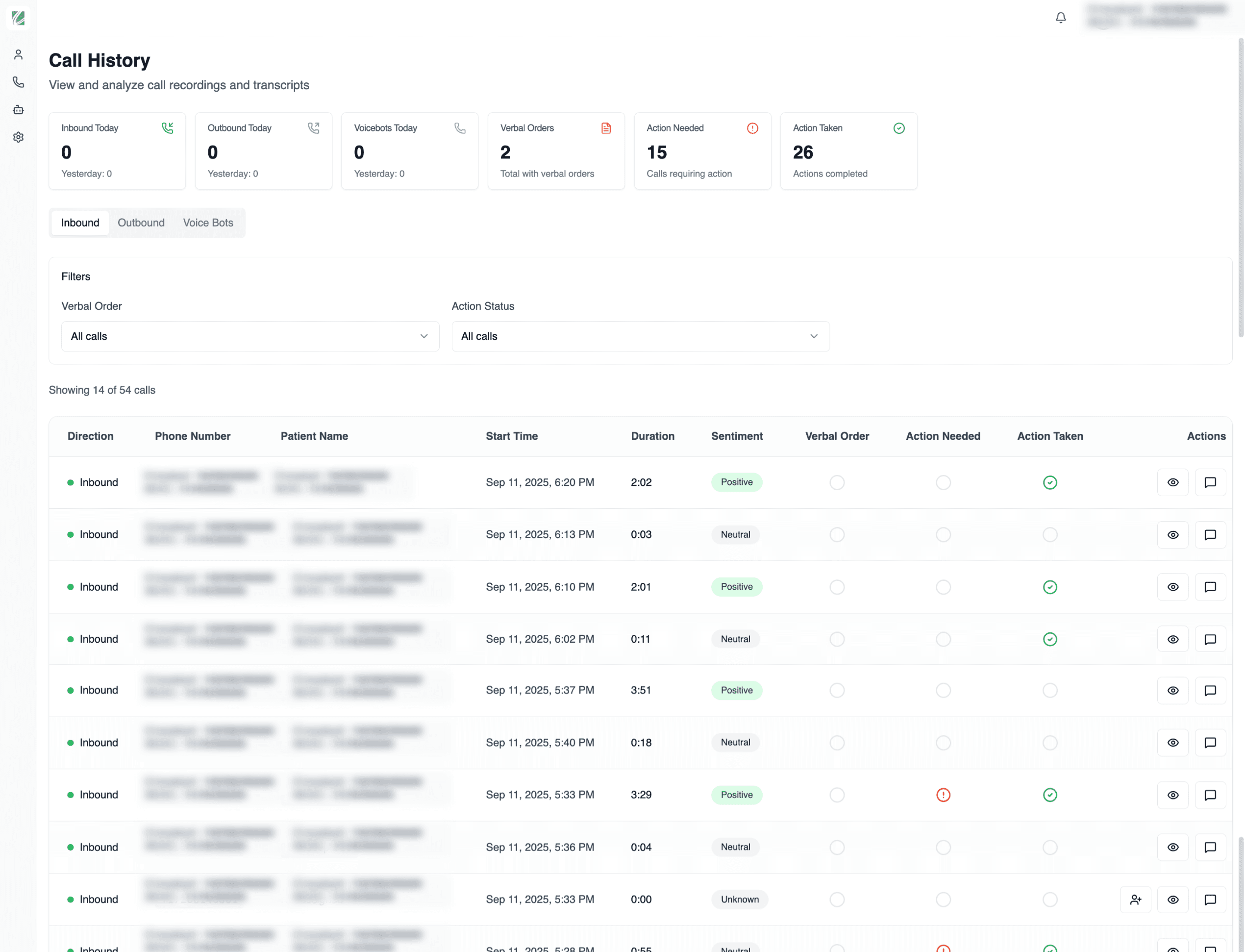Open comments for the 5:40 PM call
The height and width of the screenshot is (952, 1245).
pyautogui.click(x=1210, y=742)
